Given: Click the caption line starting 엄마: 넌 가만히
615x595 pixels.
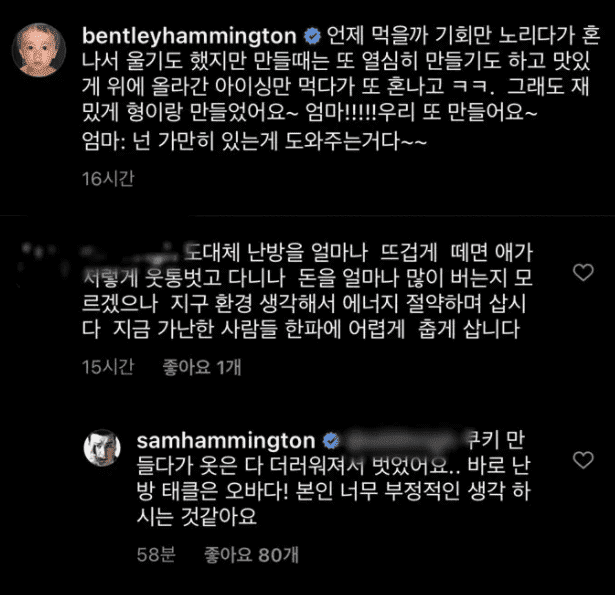Looking at the screenshot, I should [254, 141].
